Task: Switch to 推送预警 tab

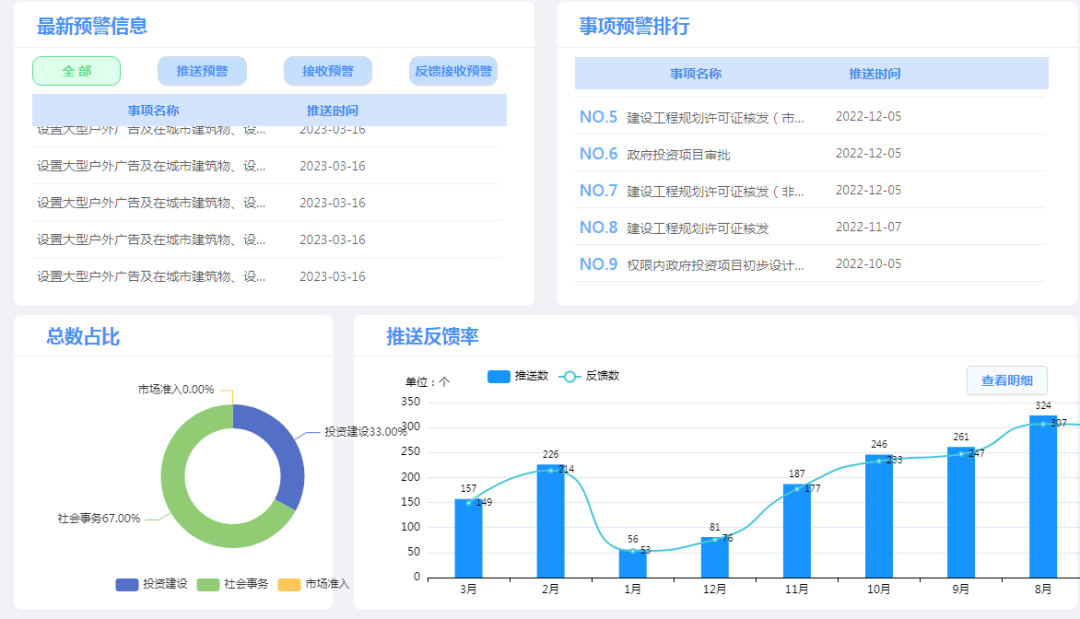Action: [202, 71]
